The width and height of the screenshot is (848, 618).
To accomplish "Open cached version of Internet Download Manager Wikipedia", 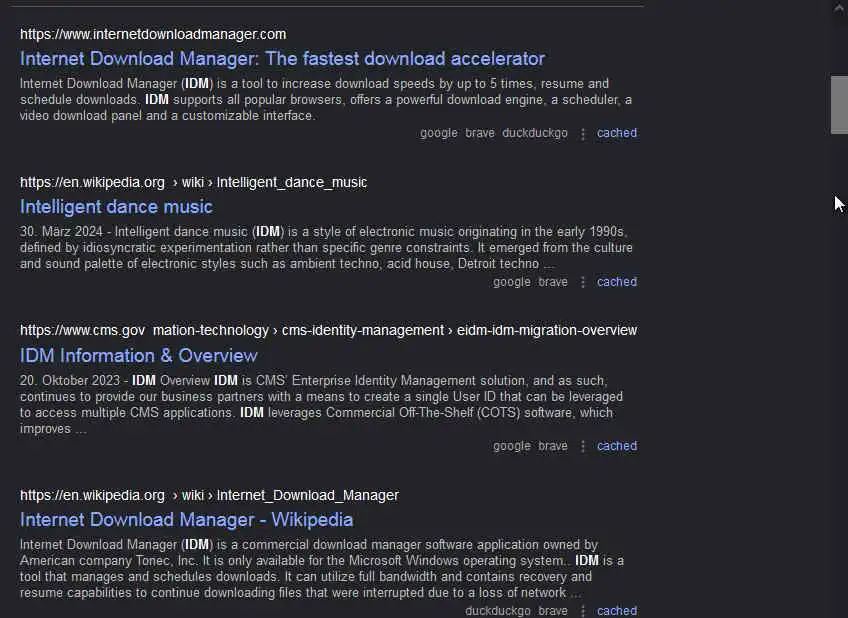I will [617, 611].
